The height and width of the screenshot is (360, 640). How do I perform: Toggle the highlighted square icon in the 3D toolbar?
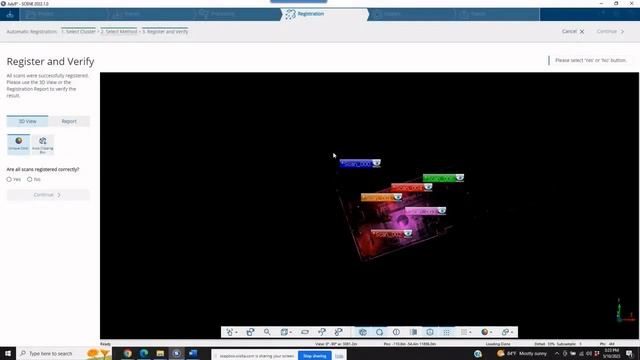coord(430,332)
